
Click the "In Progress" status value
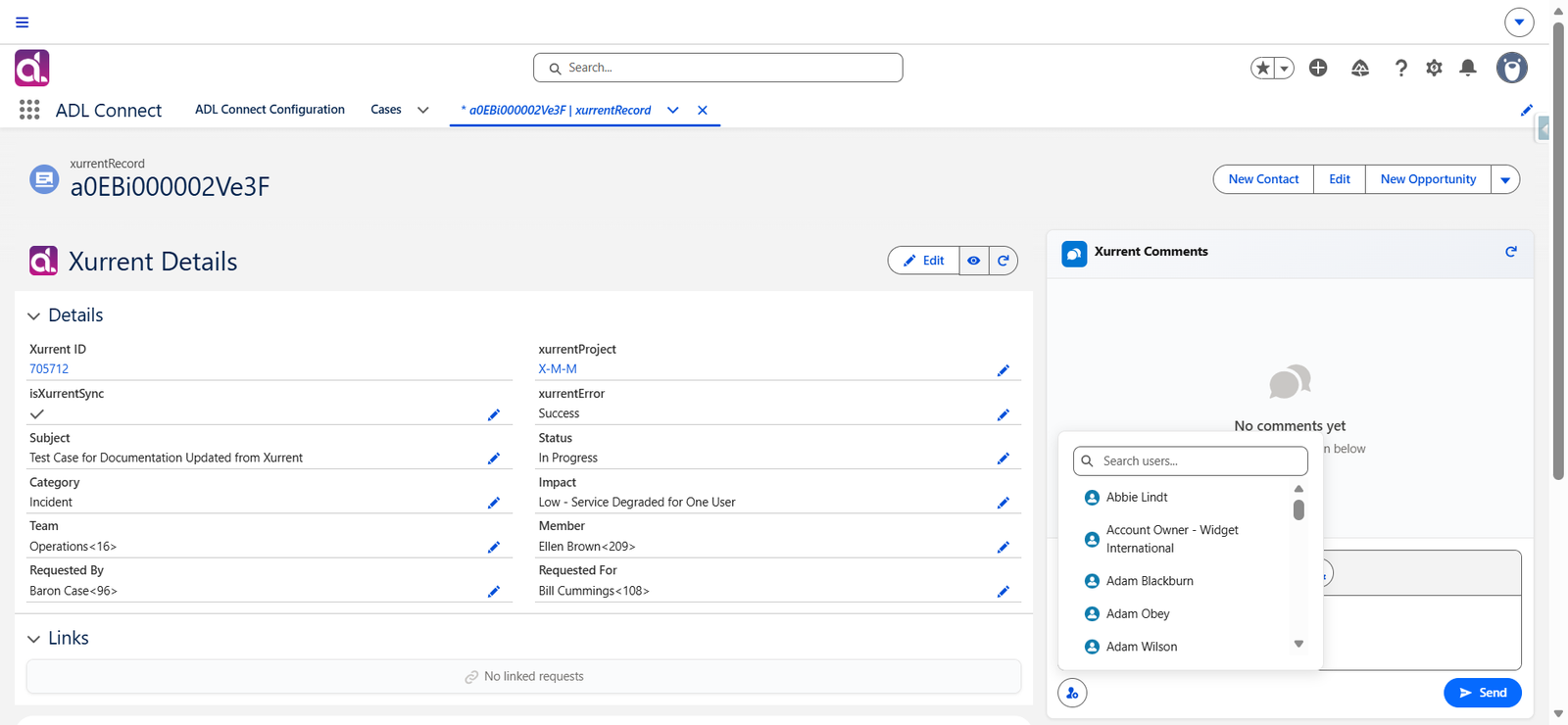point(567,458)
